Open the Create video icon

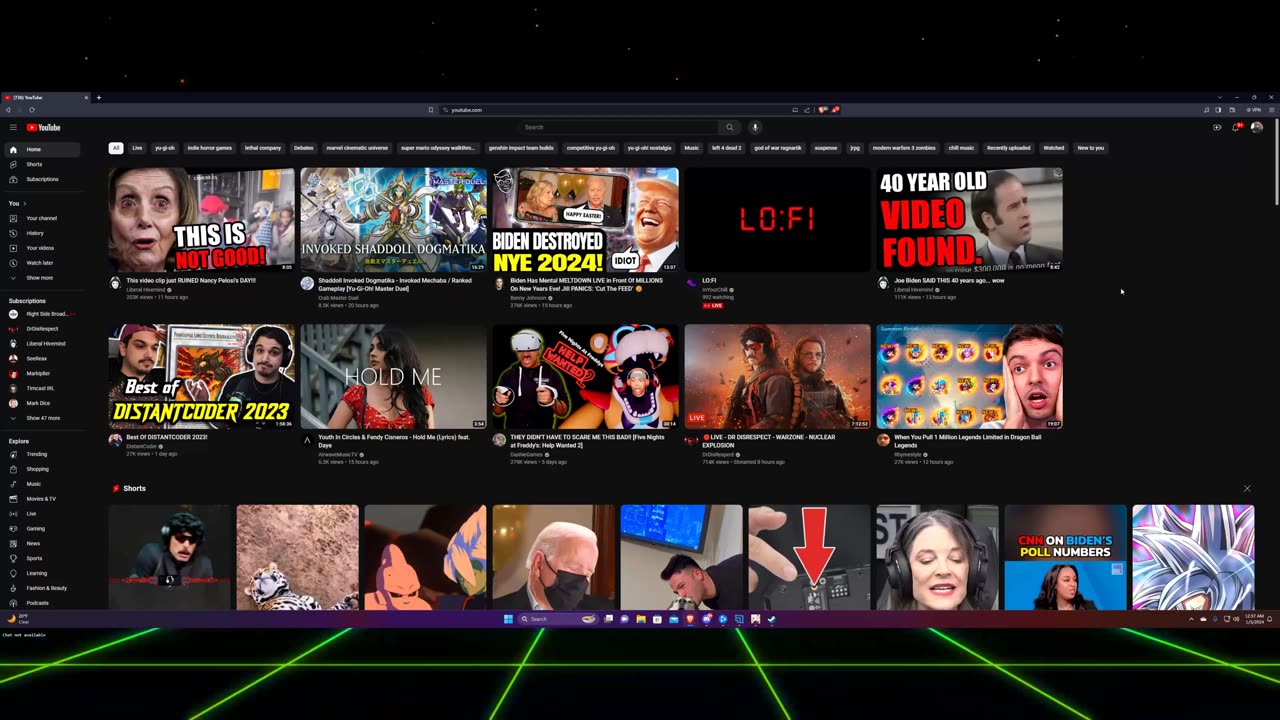(1217, 127)
